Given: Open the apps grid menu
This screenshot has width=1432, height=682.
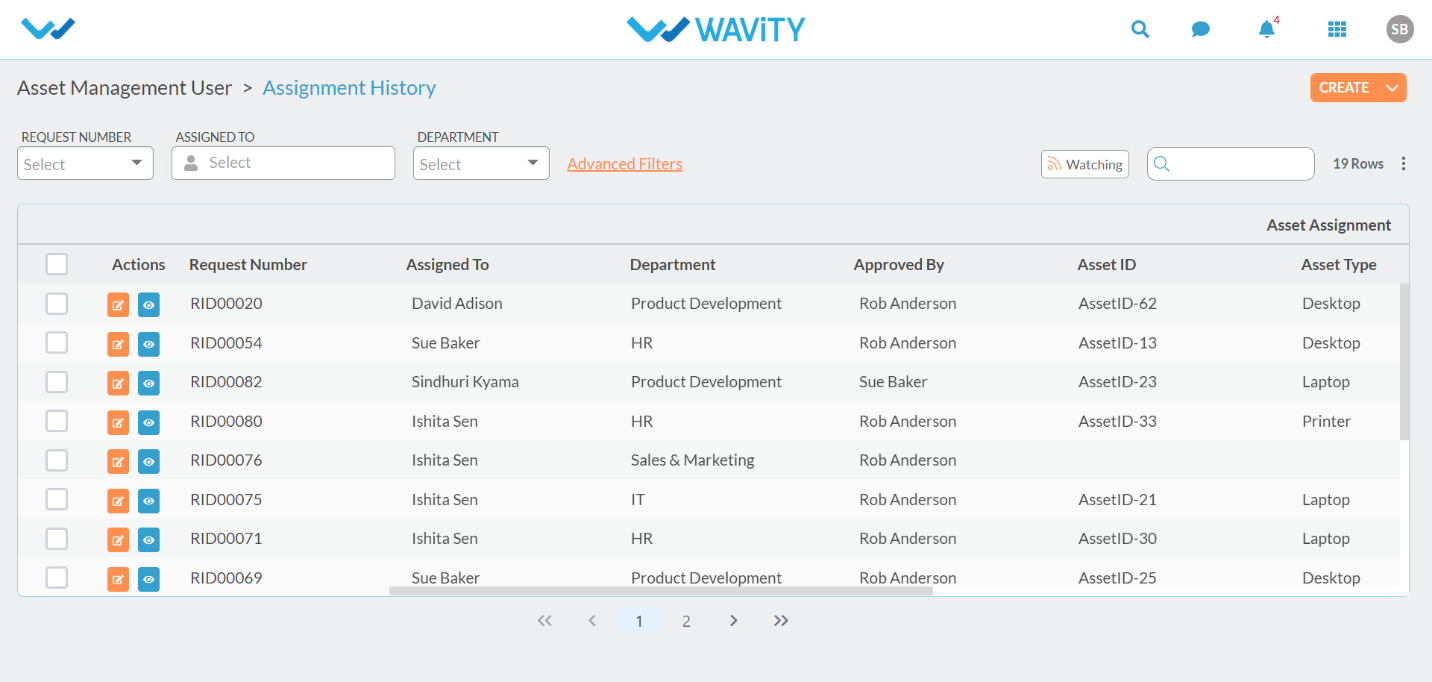Looking at the screenshot, I should [1337, 29].
